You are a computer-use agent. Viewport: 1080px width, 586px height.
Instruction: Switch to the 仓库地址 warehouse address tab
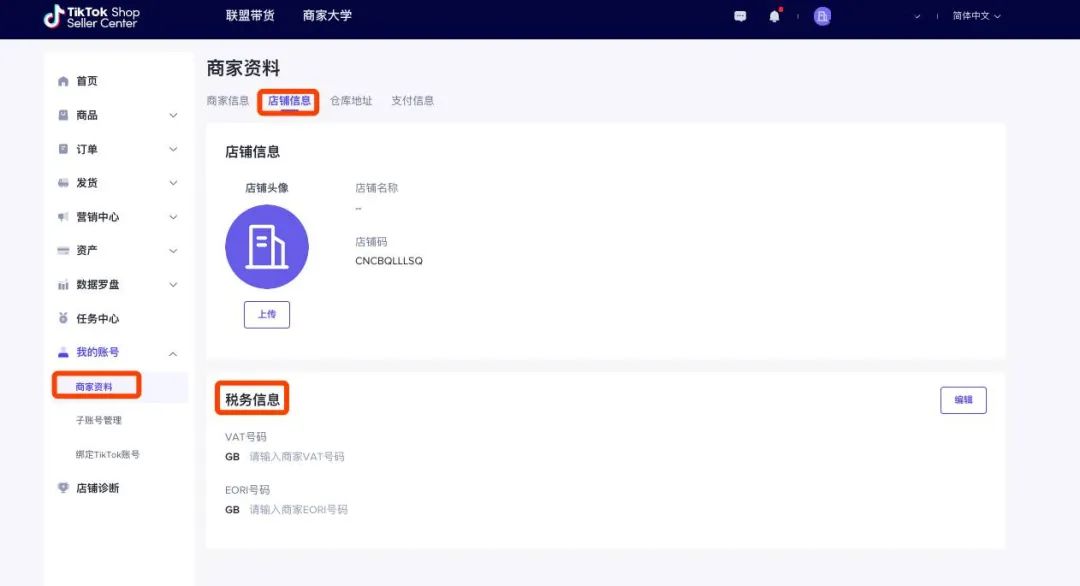tap(351, 100)
